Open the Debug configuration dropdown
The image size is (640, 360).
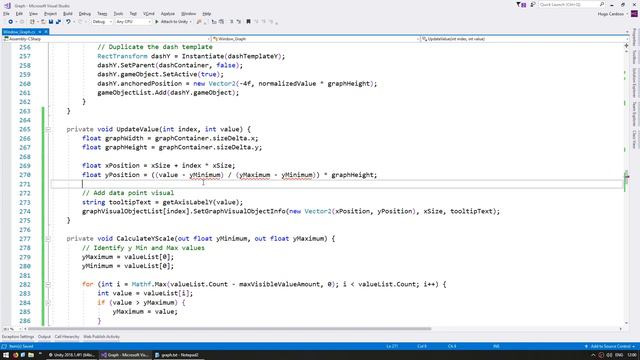[102, 22]
